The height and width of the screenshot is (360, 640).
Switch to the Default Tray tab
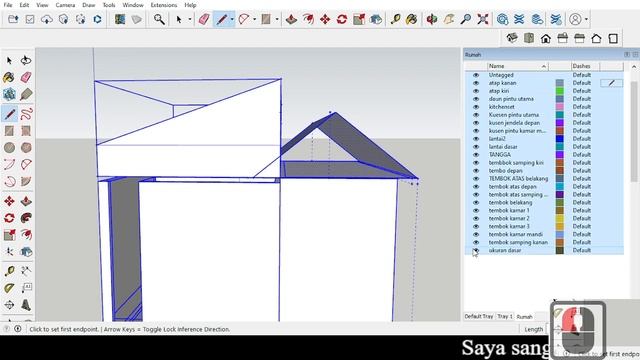(479, 316)
